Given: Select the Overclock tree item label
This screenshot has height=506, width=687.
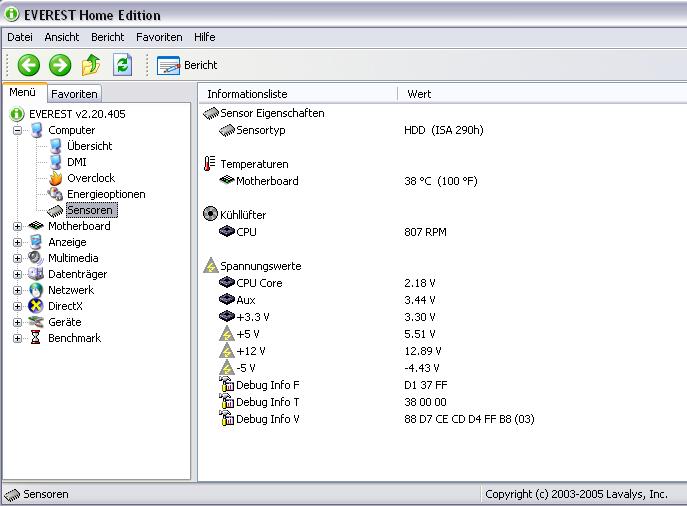Looking at the screenshot, I should tap(91, 178).
